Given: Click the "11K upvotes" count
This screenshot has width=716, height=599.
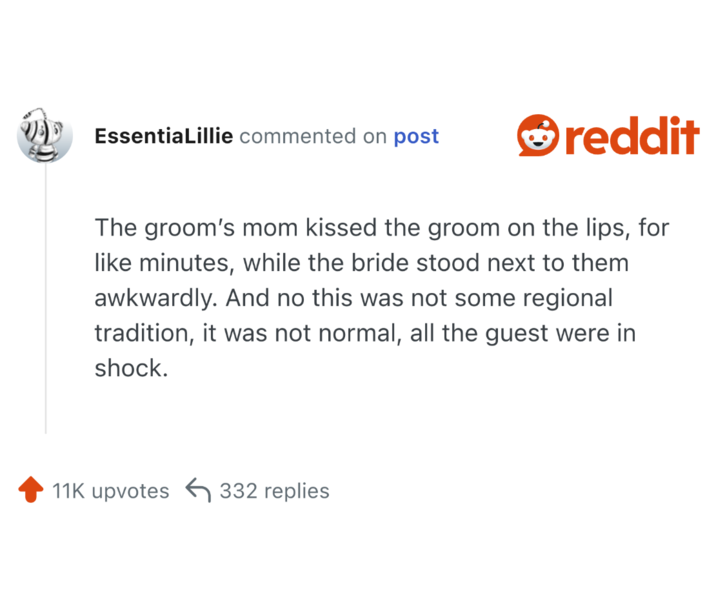Looking at the screenshot, I should click(110, 491).
